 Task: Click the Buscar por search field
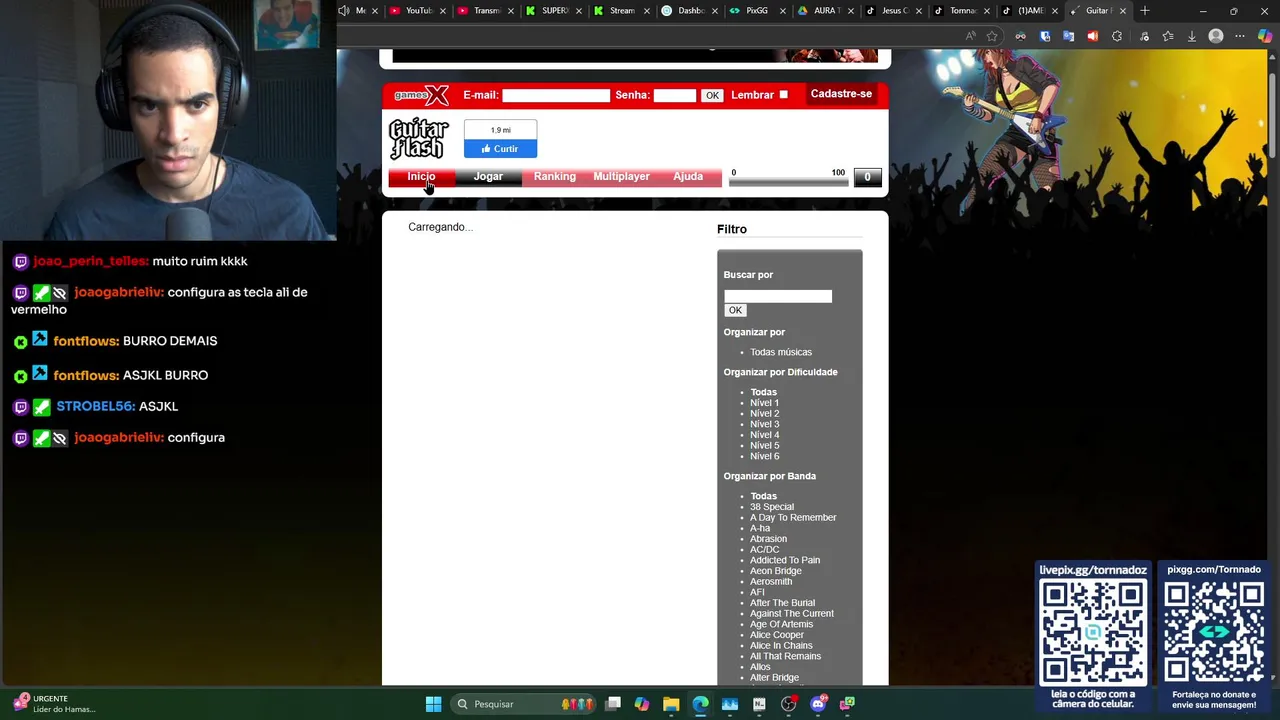pos(778,296)
